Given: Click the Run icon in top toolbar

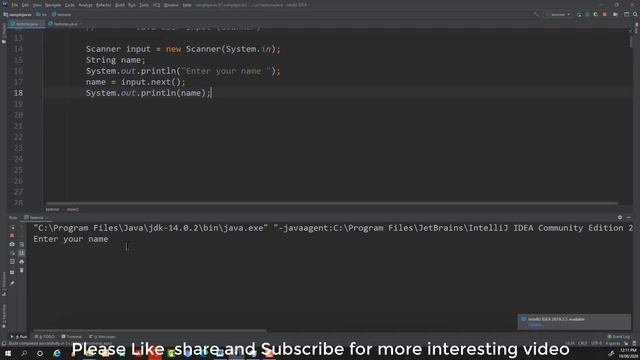Looking at the screenshot, I should (579, 15).
